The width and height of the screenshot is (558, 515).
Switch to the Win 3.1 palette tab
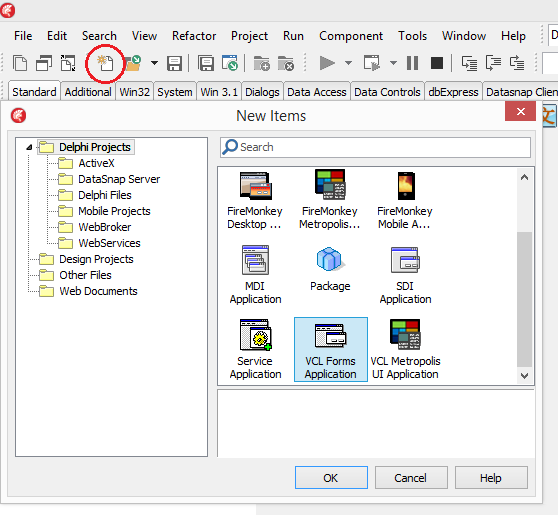[219, 91]
